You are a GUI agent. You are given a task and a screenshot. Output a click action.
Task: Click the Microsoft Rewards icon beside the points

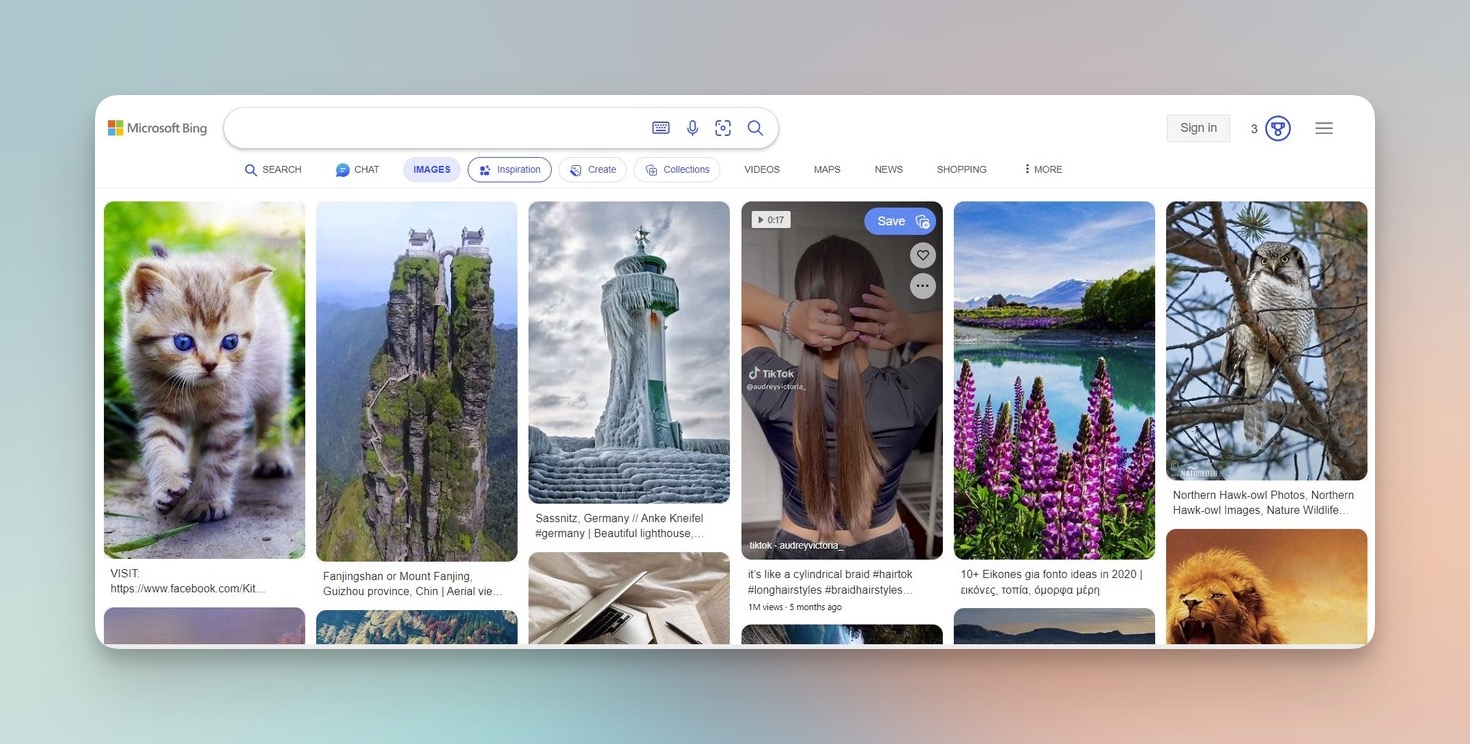point(1276,127)
